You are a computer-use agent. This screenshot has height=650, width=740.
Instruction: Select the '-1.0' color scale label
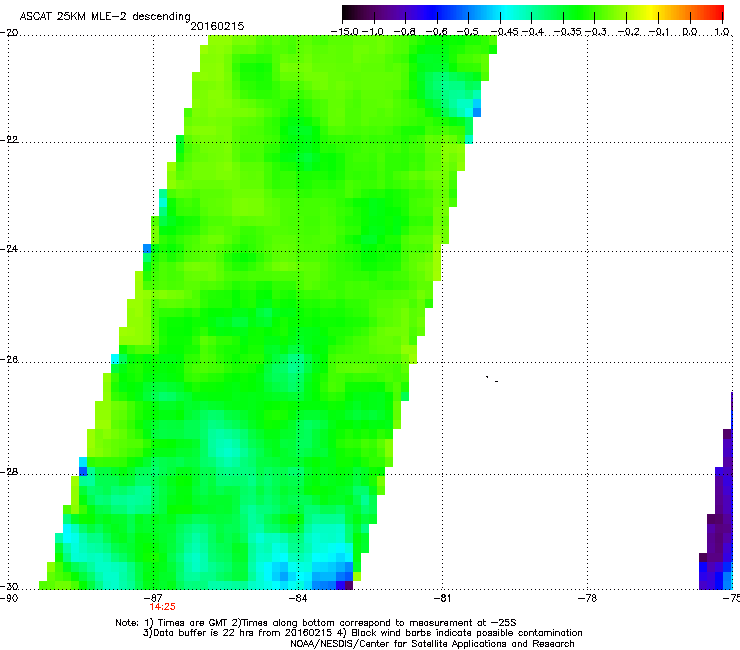tap(373, 32)
